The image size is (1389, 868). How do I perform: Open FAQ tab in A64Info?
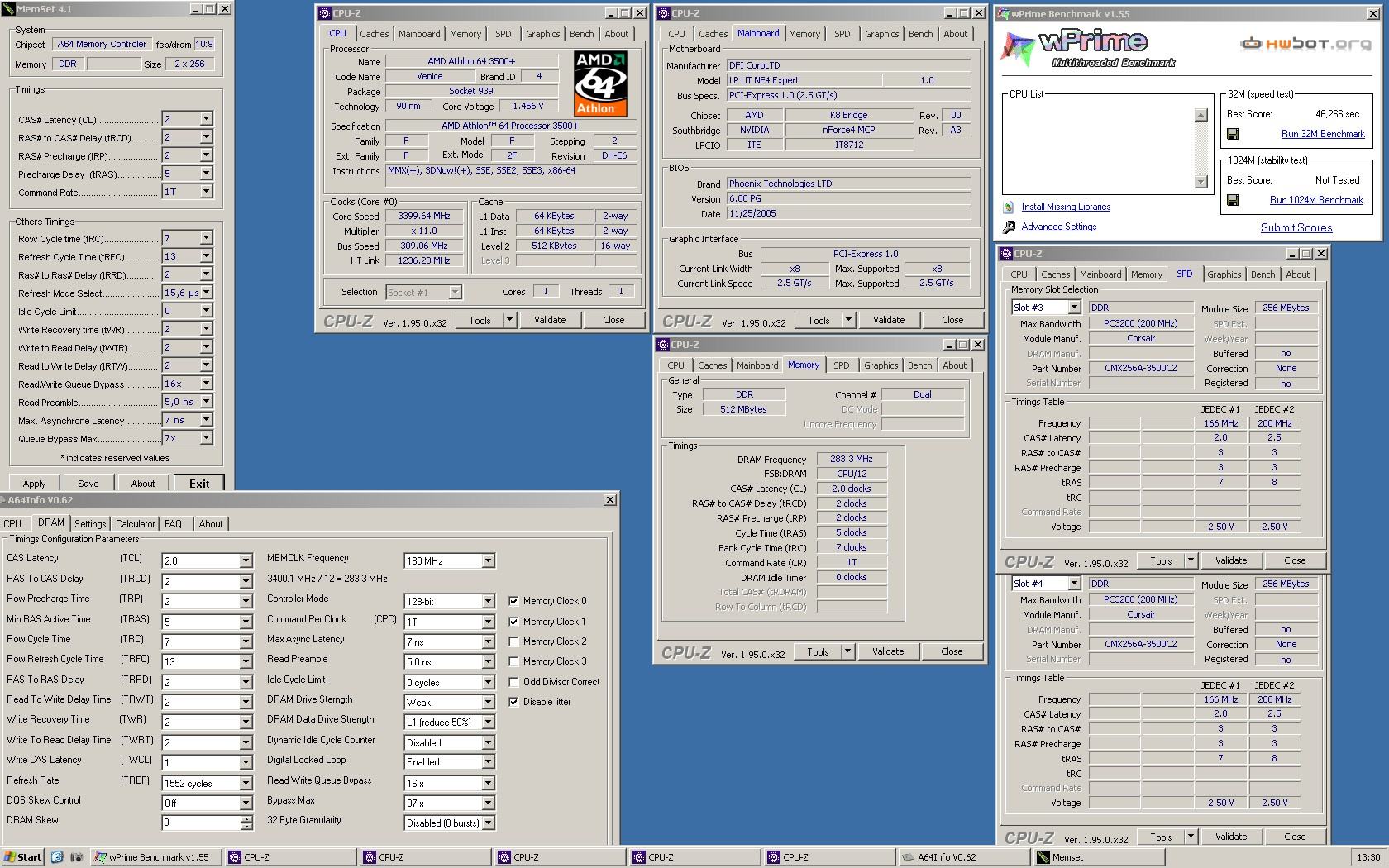click(173, 524)
